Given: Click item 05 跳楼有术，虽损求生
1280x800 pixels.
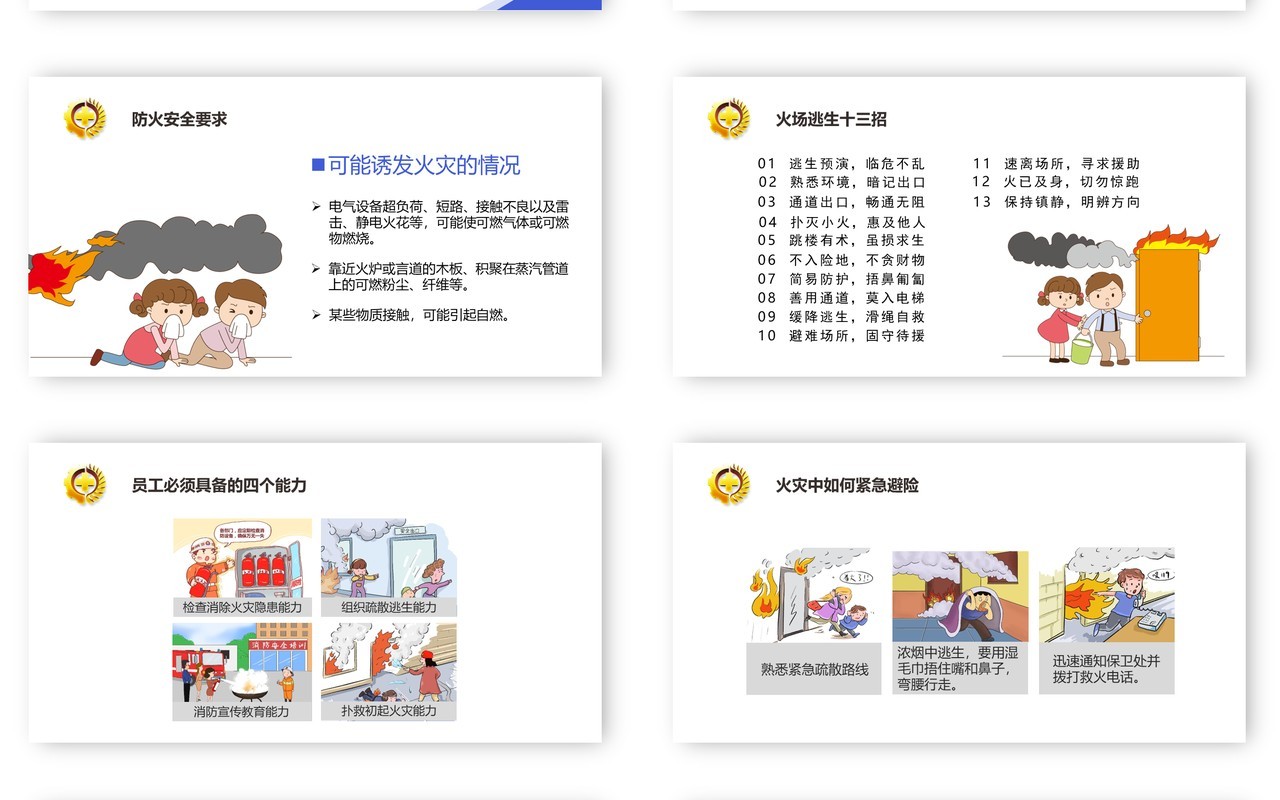Looking at the screenshot, I should pyautogui.click(x=841, y=240).
